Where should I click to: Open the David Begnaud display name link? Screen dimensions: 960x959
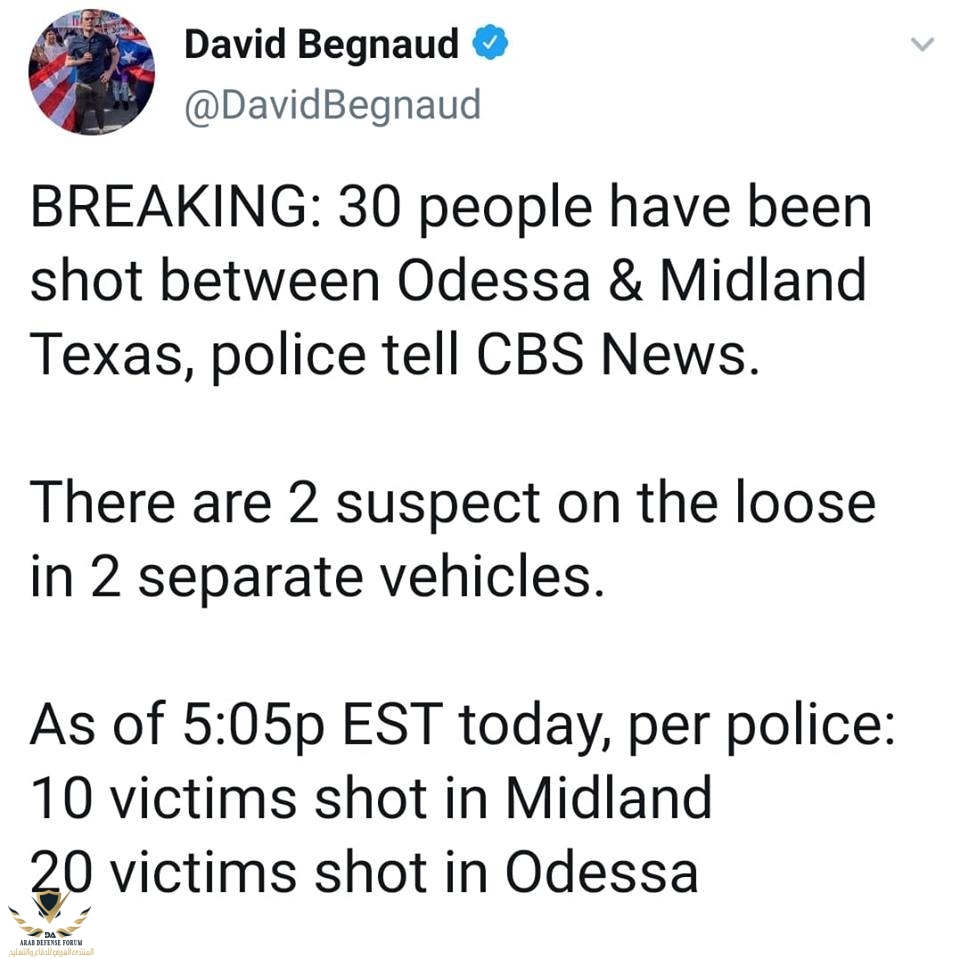pos(321,44)
